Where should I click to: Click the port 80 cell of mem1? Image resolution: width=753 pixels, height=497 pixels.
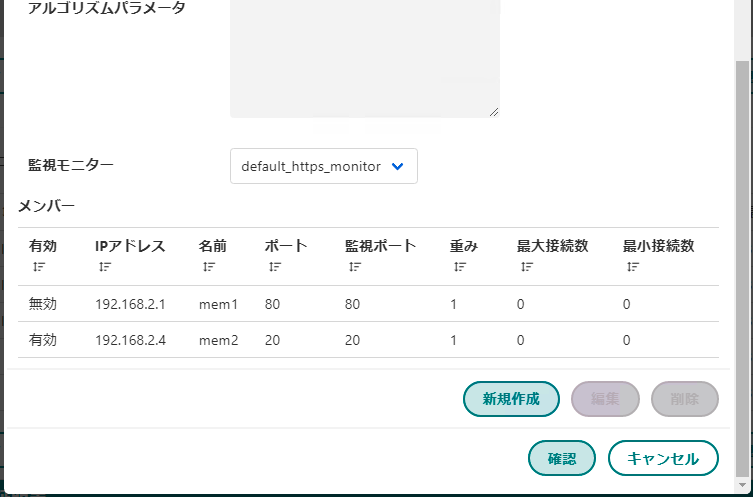[x=272, y=304]
